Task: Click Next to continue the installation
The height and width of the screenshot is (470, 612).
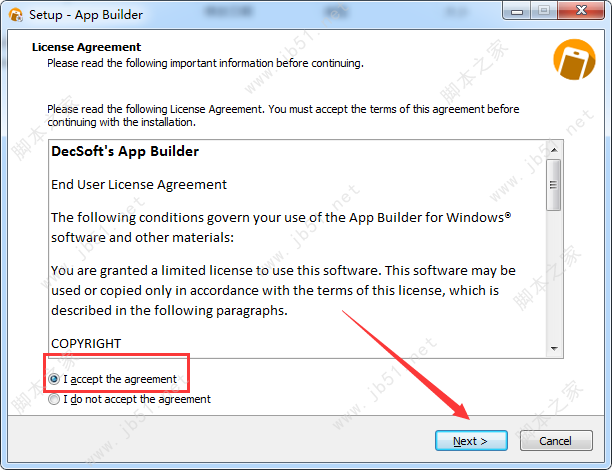Action: coord(471,441)
